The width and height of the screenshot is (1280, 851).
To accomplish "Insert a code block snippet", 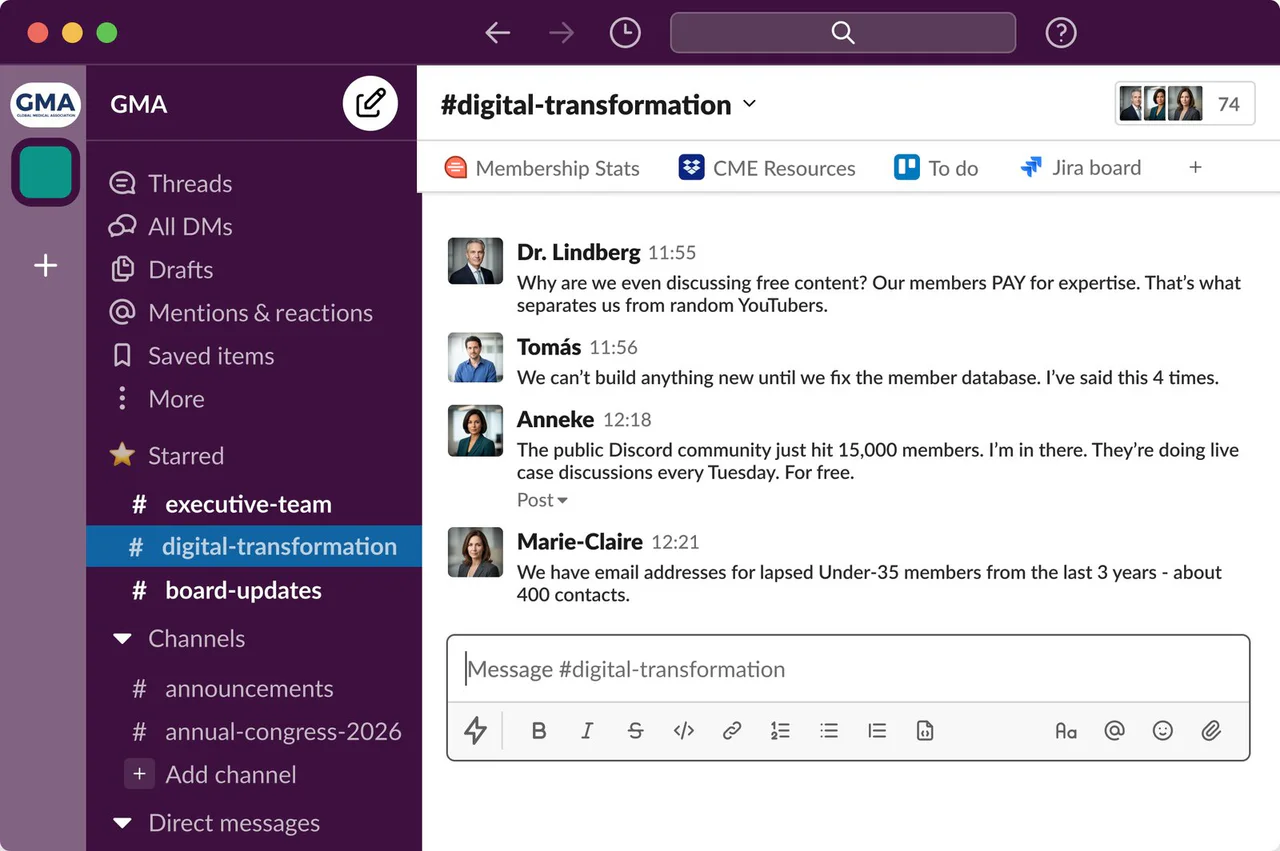I will (x=925, y=731).
